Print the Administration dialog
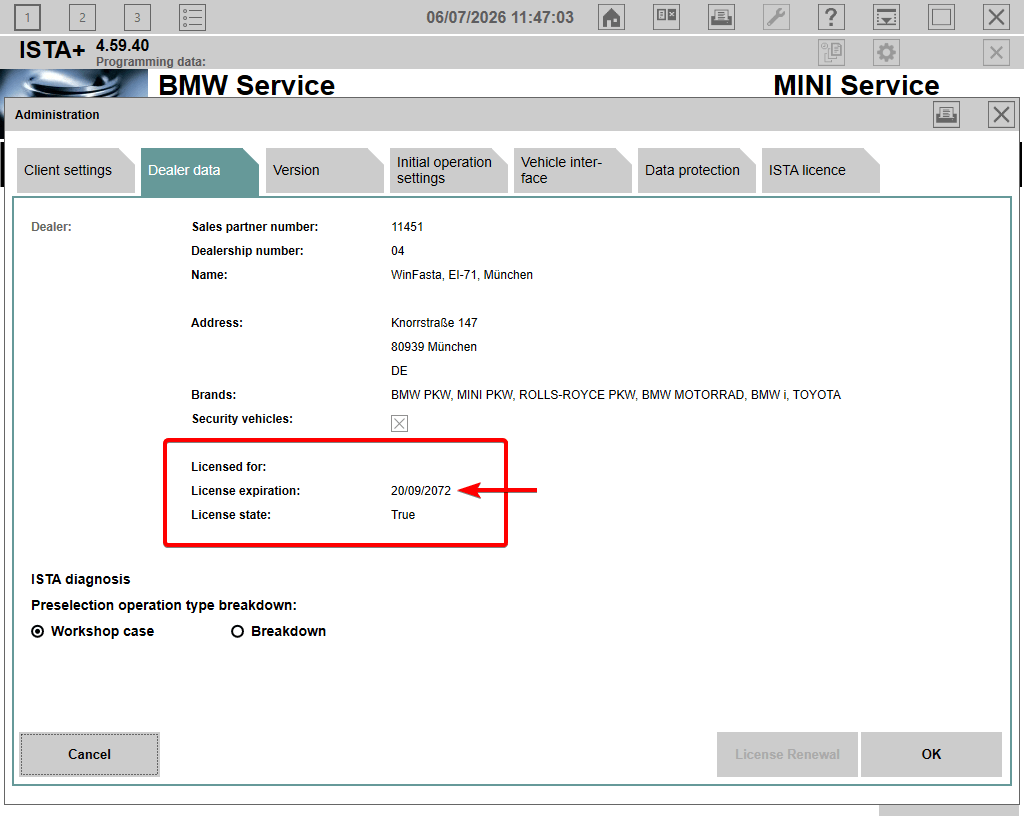This screenshot has width=1024, height=823. coord(946,115)
